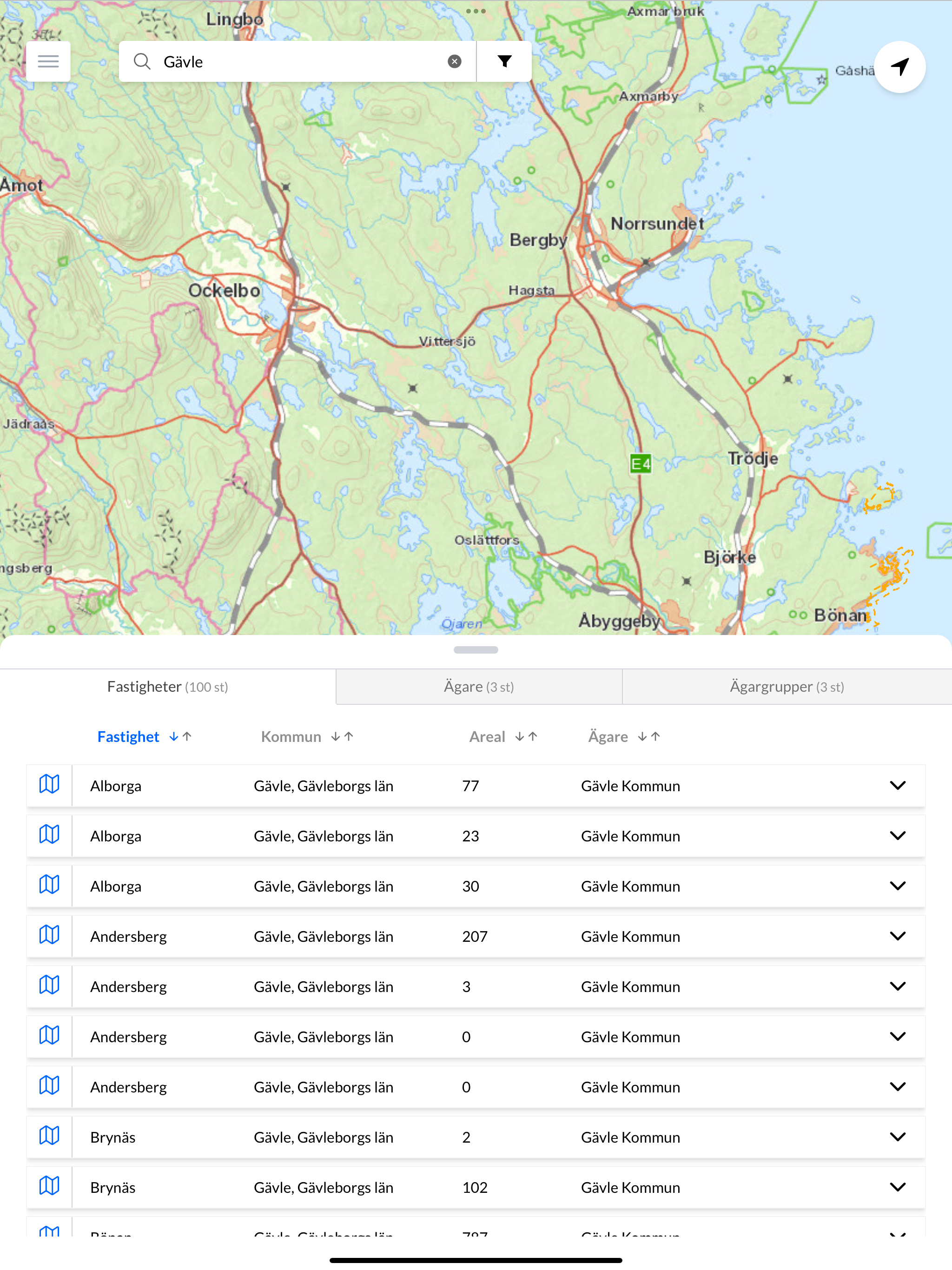Grab the bottom sheet drag handle
This screenshot has width=952, height=1270.
tap(476, 650)
